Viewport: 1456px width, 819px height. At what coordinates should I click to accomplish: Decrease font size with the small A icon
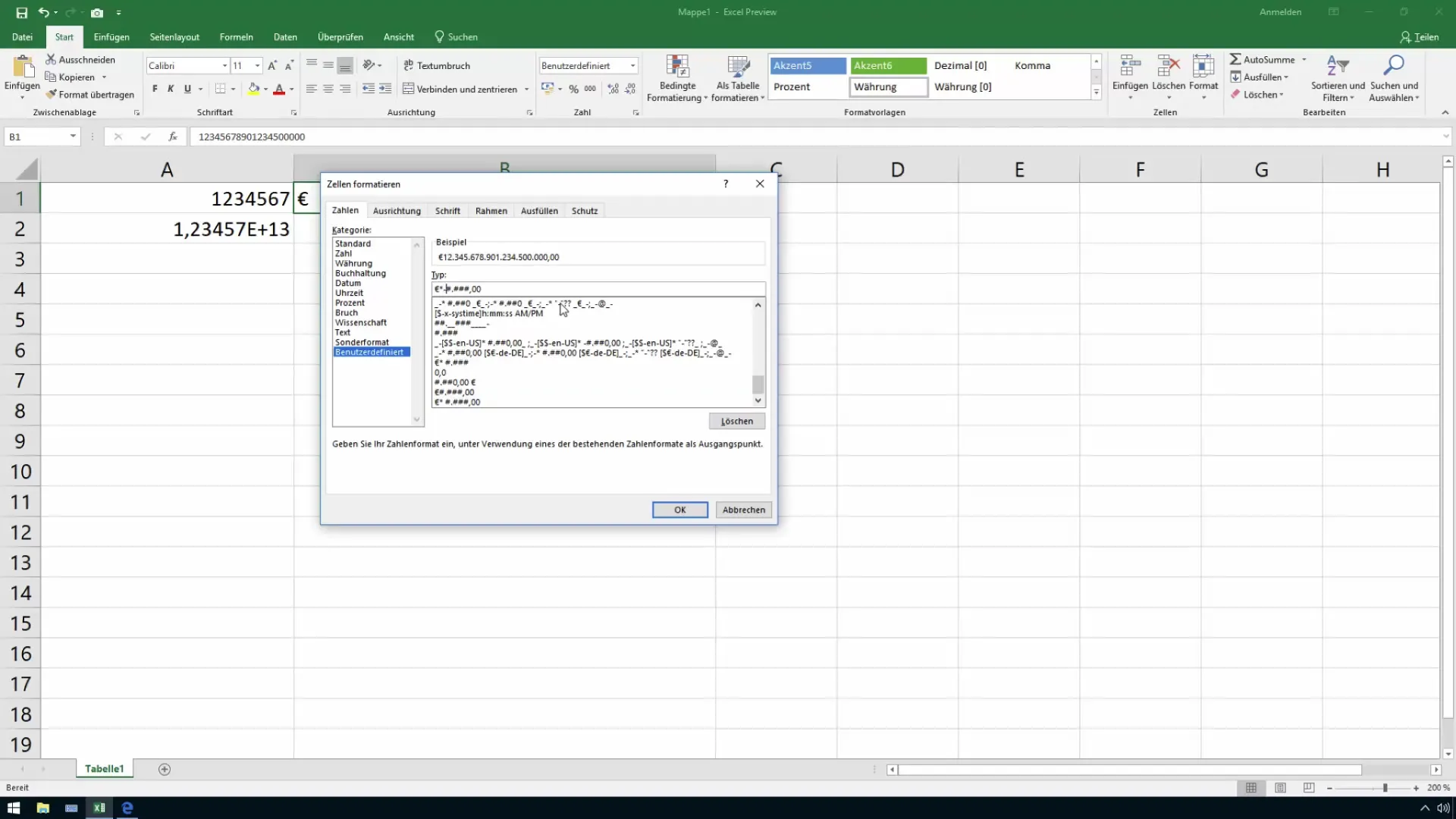[x=289, y=65]
